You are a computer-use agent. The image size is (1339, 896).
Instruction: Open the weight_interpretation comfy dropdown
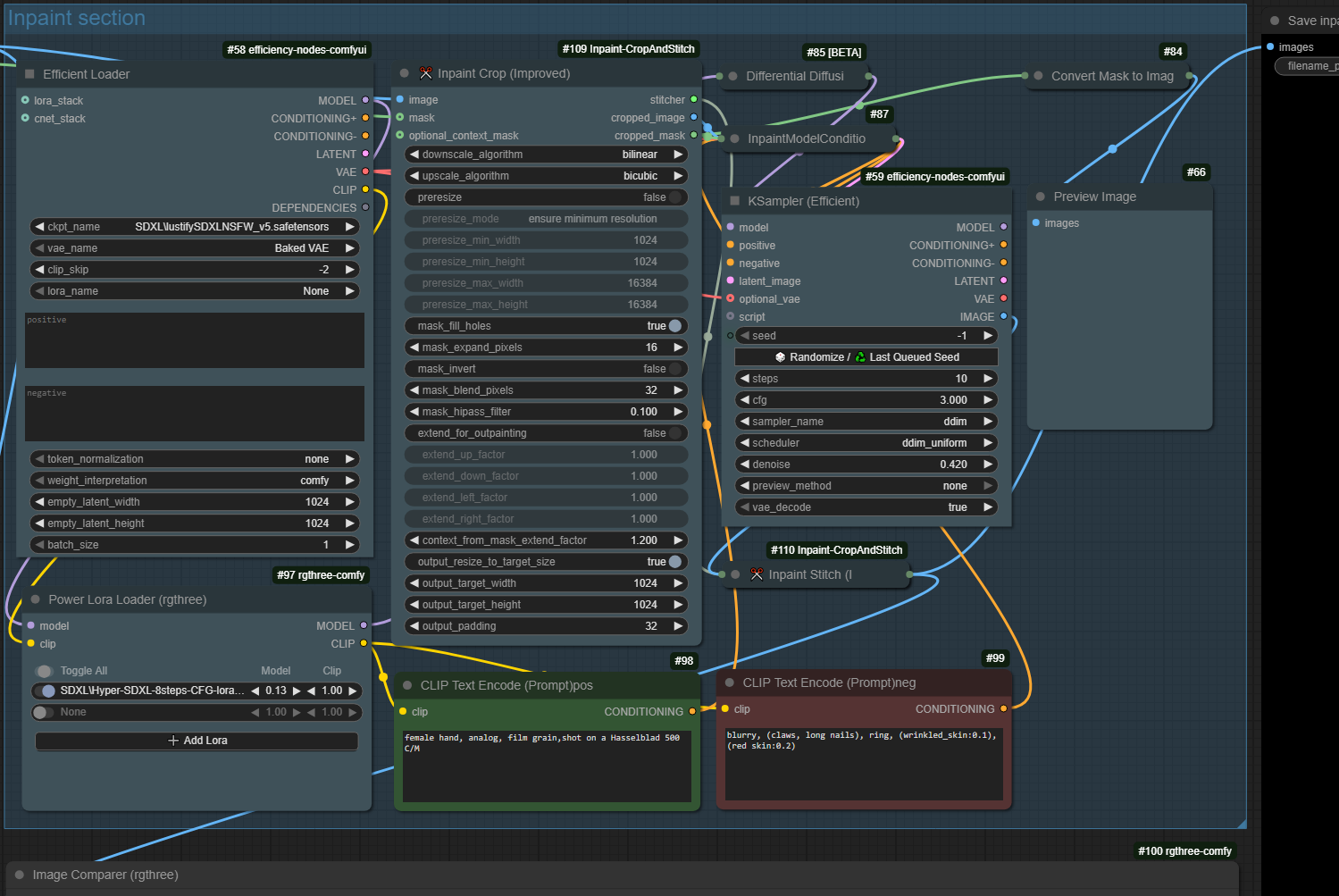tap(195, 481)
